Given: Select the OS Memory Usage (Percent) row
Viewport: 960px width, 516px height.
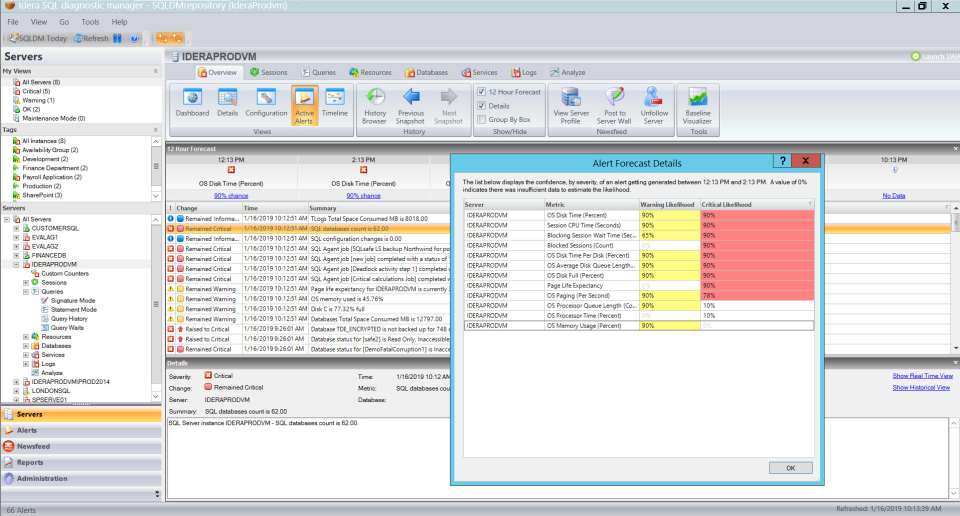Looking at the screenshot, I should tap(639, 326).
